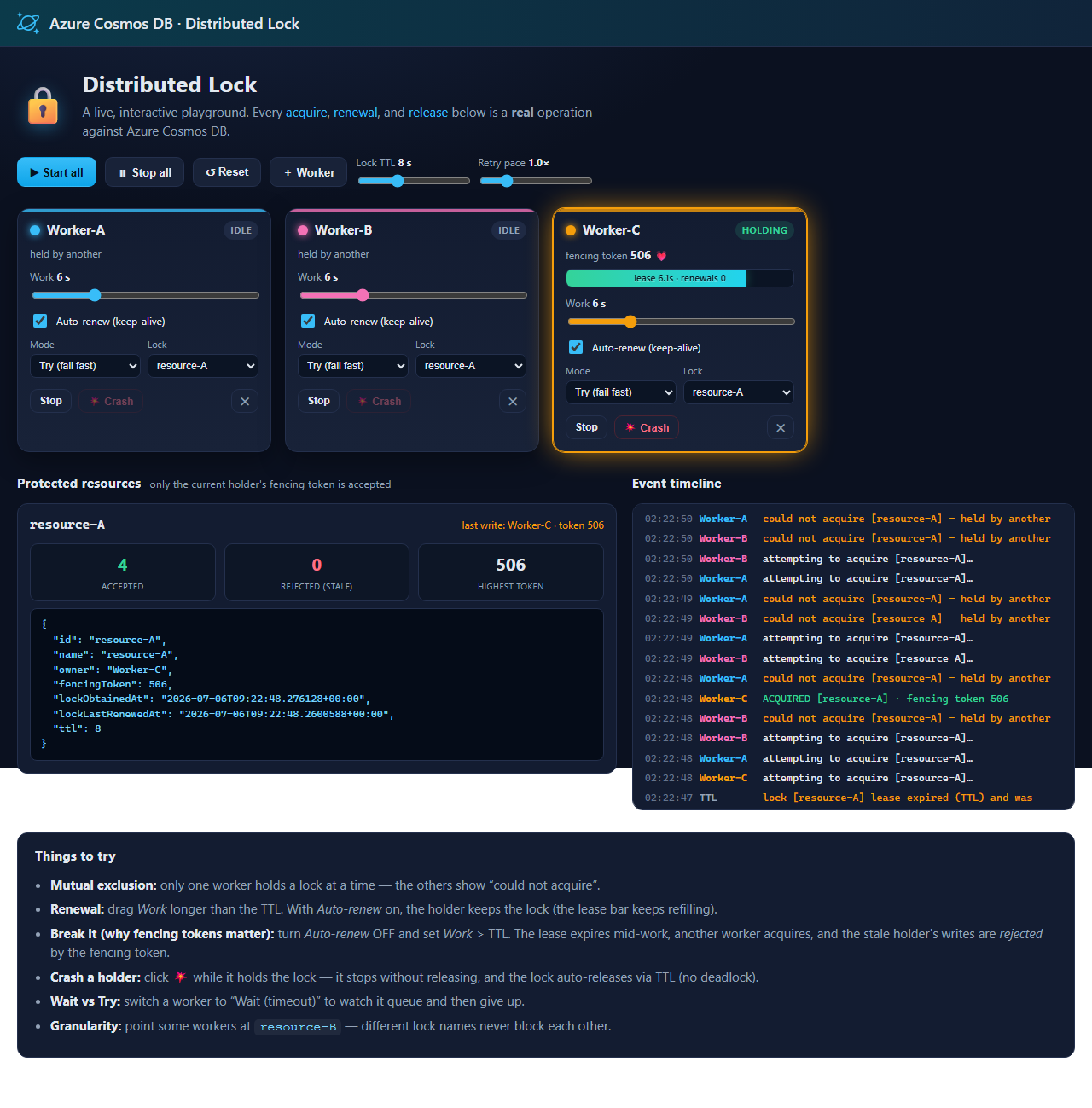Stop Worker-A
The width and height of the screenshot is (1092, 1108).
coord(51,401)
